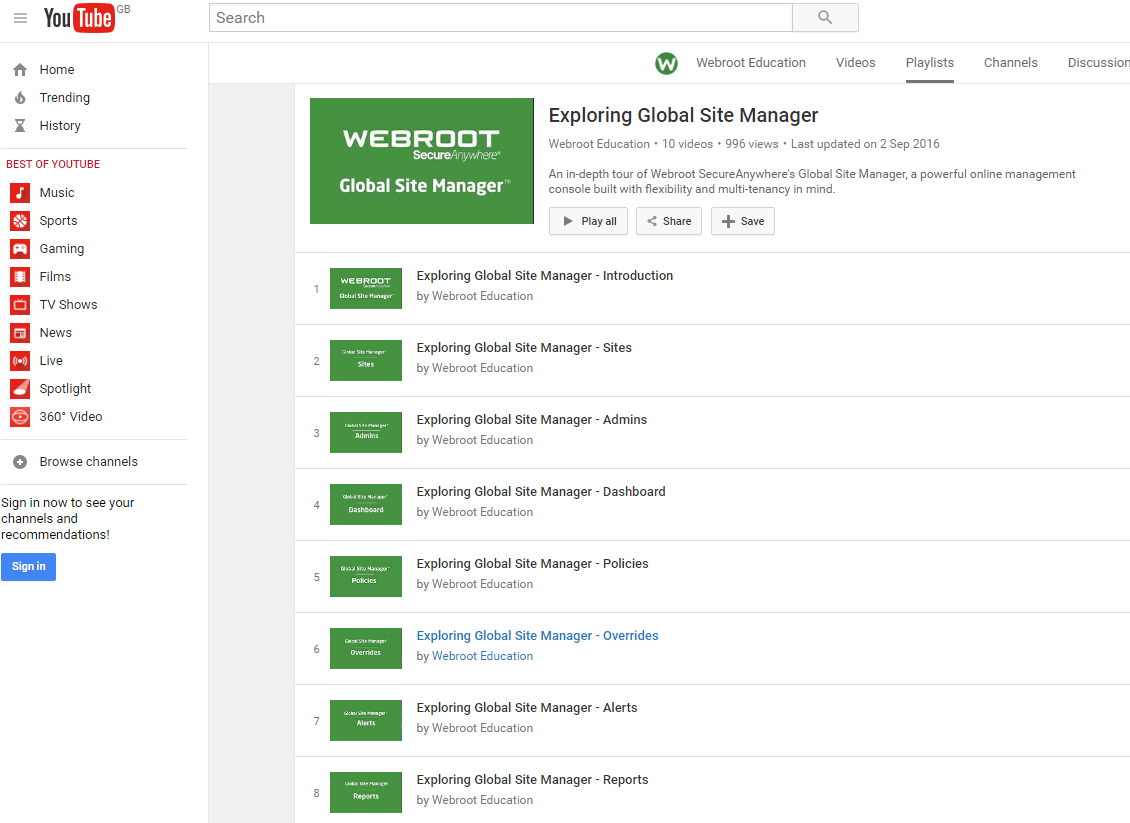This screenshot has width=1130, height=823.
Task: Open 'Exploring Global Site Manager - Policies' title
Action: click(x=533, y=564)
